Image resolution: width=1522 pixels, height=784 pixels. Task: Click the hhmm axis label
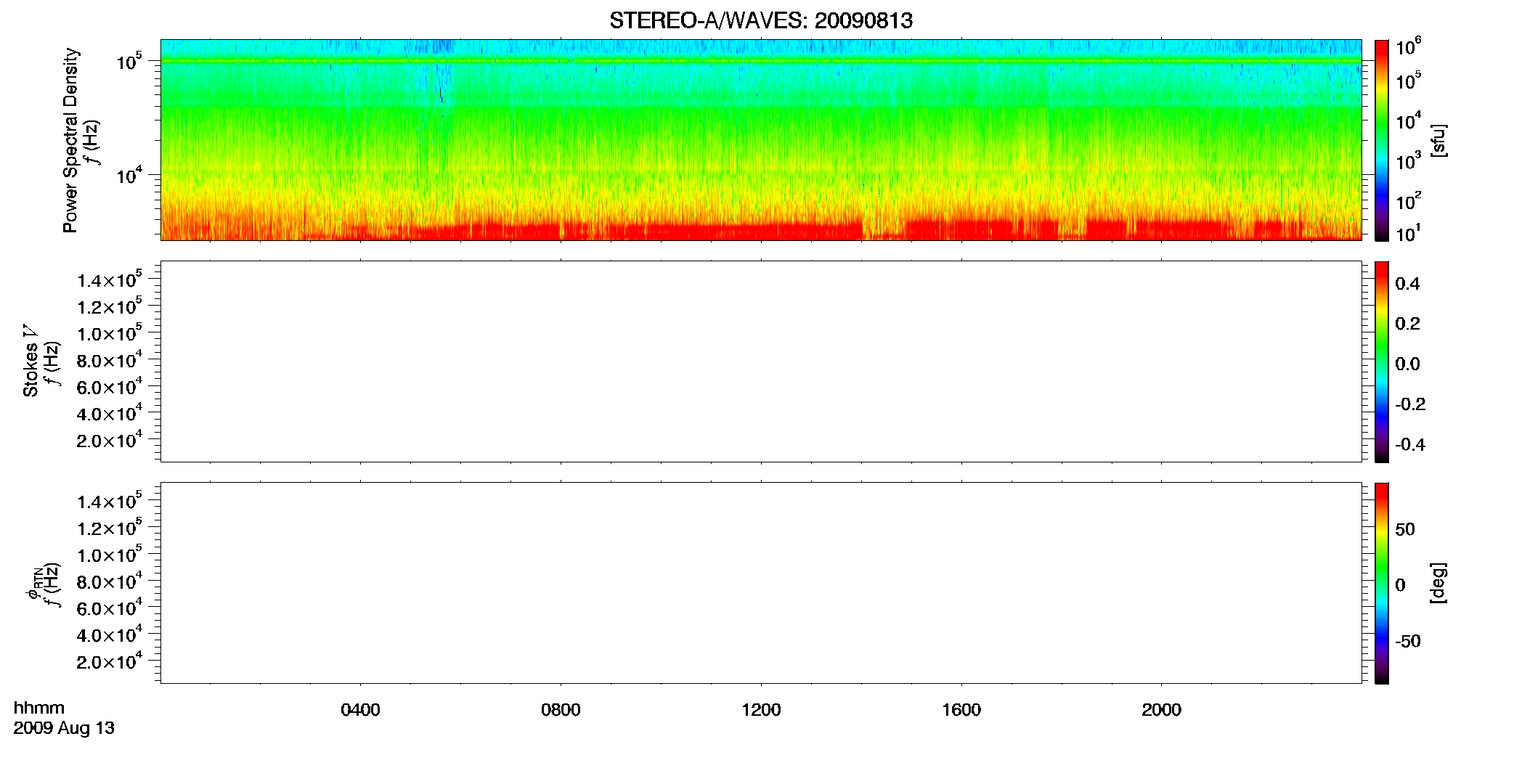(39, 709)
